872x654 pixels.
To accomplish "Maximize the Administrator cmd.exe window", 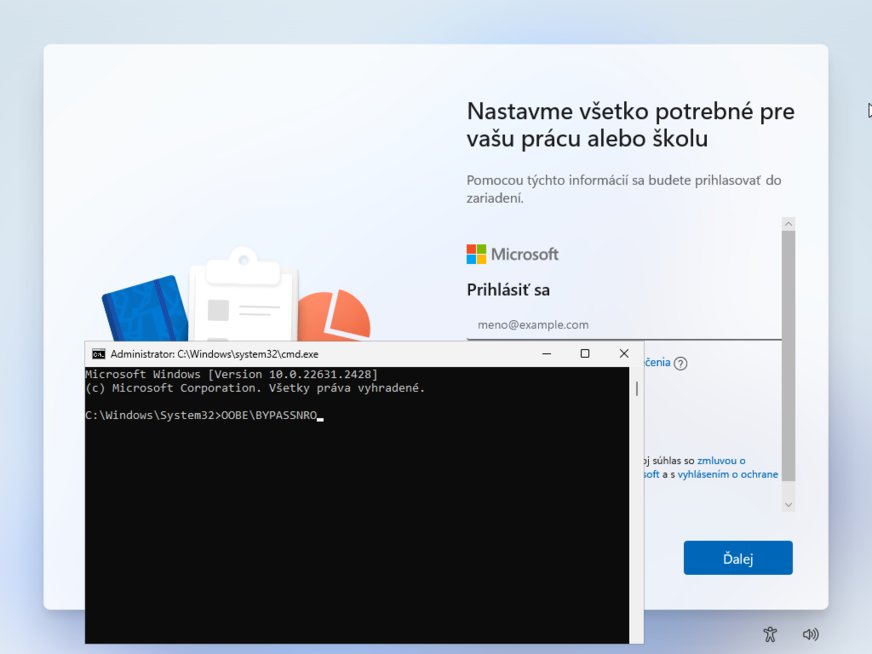I will 584,354.
